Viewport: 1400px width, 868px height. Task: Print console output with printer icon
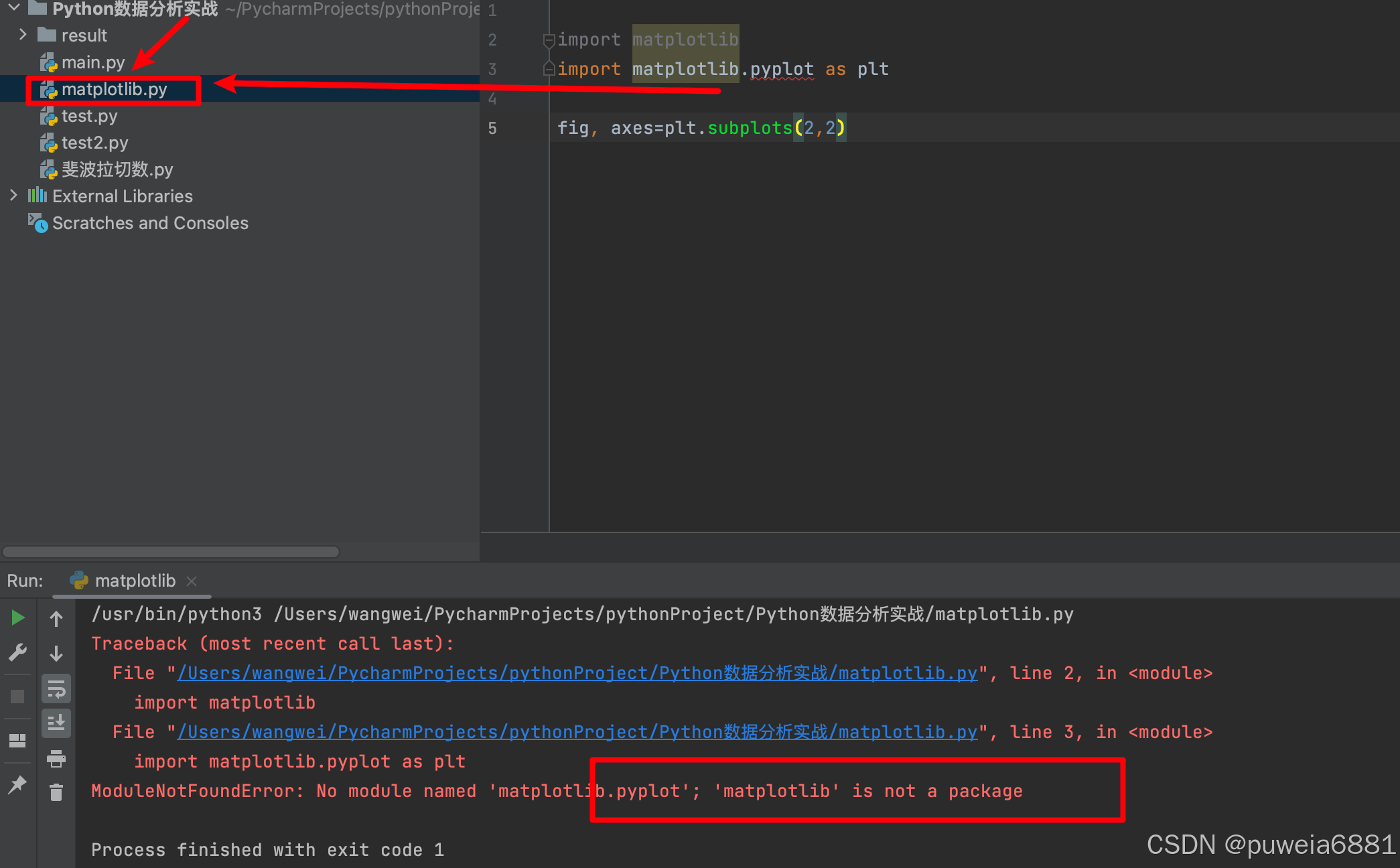56,759
